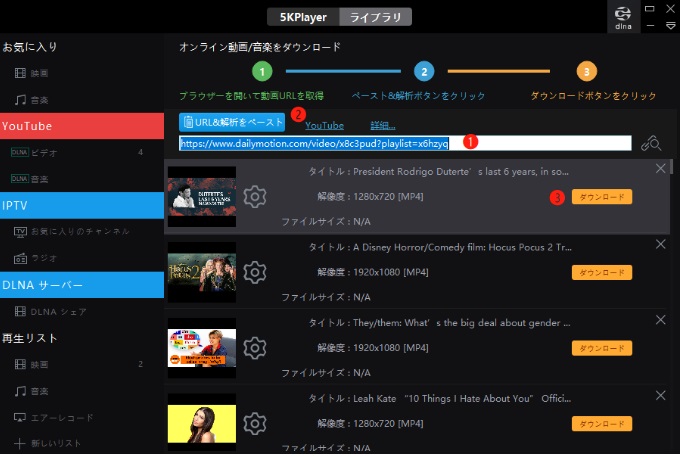
Task: Click into the Dailymotion URL input field
Action: (x=405, y=143)
